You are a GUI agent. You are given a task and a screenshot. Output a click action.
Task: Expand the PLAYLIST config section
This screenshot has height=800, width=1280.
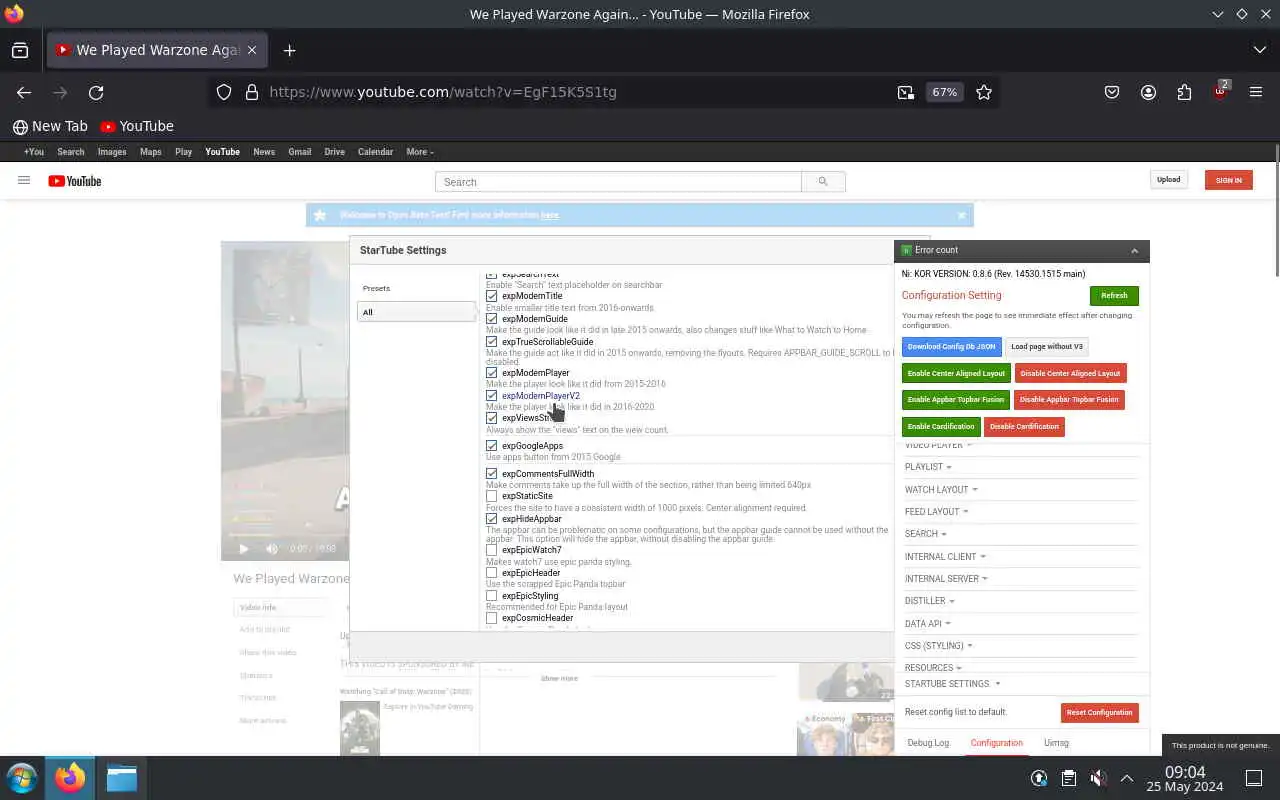(x=928, y=467)
